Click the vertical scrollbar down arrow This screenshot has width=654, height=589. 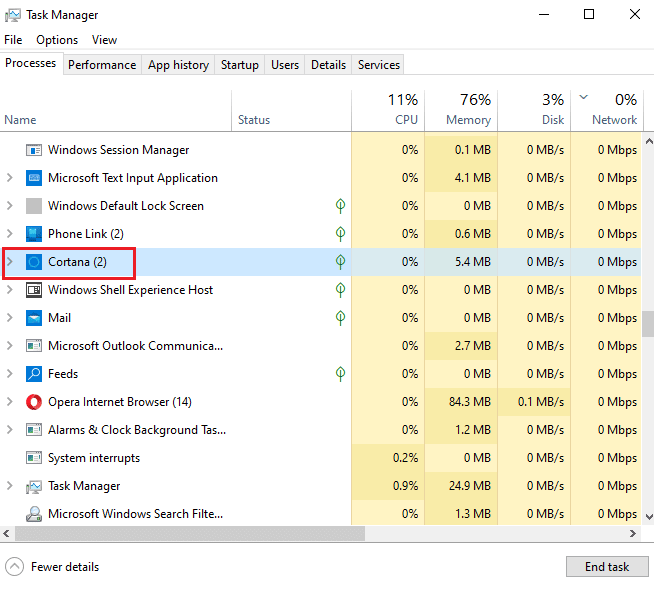649,517
